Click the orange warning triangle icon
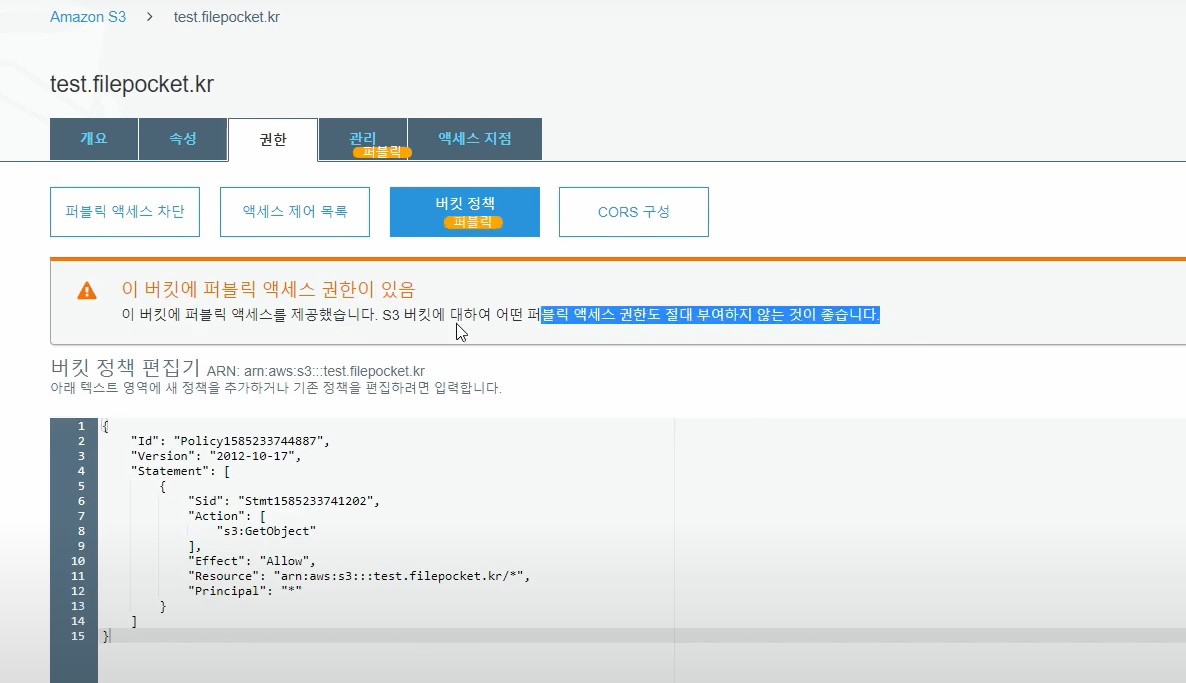Screen dimensions: 1186x683 tap(87, 290)
